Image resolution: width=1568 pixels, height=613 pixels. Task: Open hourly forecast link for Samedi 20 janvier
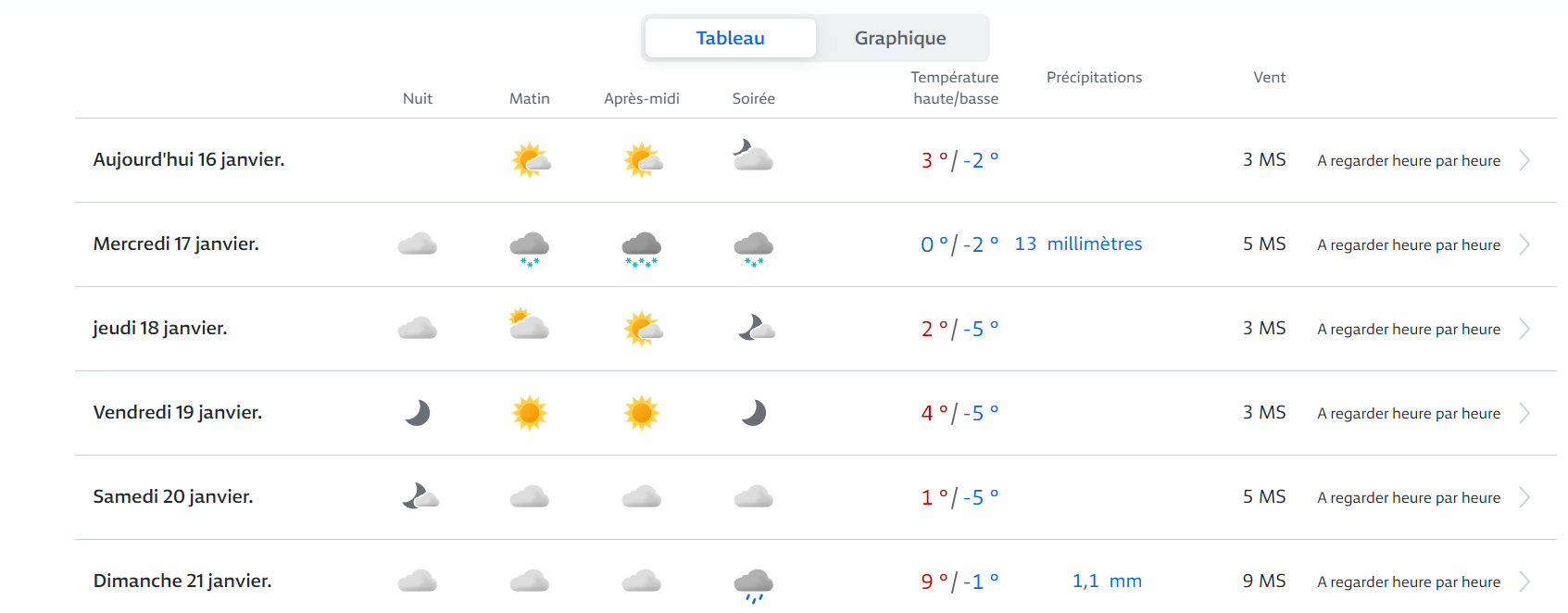pyautogui.click(x=1408, y=497)
